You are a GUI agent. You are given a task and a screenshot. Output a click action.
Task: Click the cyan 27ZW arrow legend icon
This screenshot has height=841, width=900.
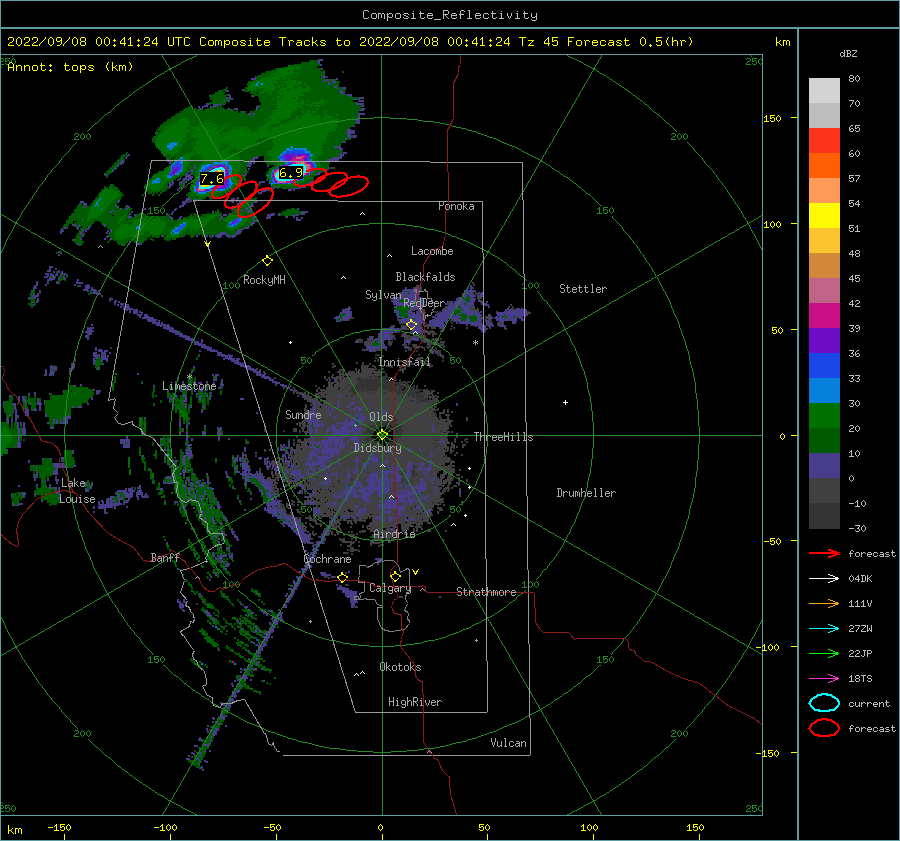point(824,629)
